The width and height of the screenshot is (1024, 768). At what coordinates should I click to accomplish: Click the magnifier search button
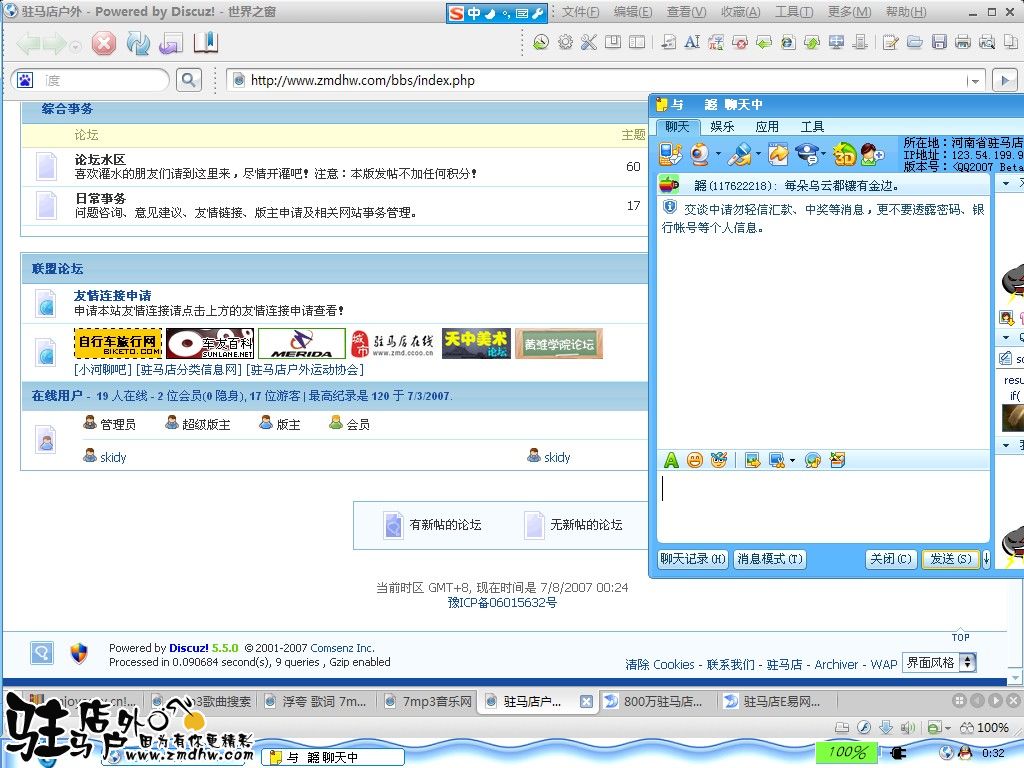[189, 80]
